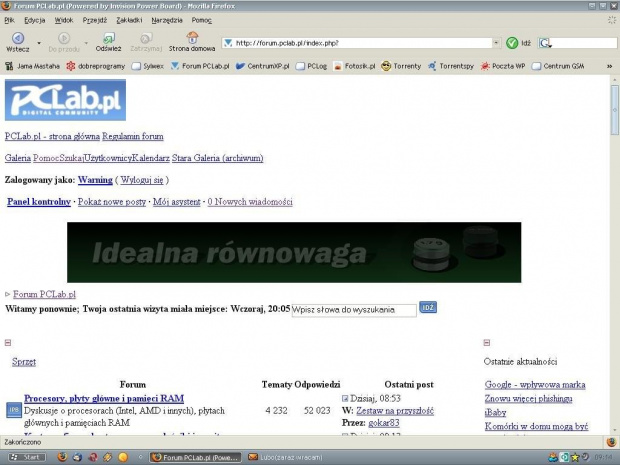This screenshot has width=620, height=465.
Task: Open the Zakładki menu
Action: [129, 20]
